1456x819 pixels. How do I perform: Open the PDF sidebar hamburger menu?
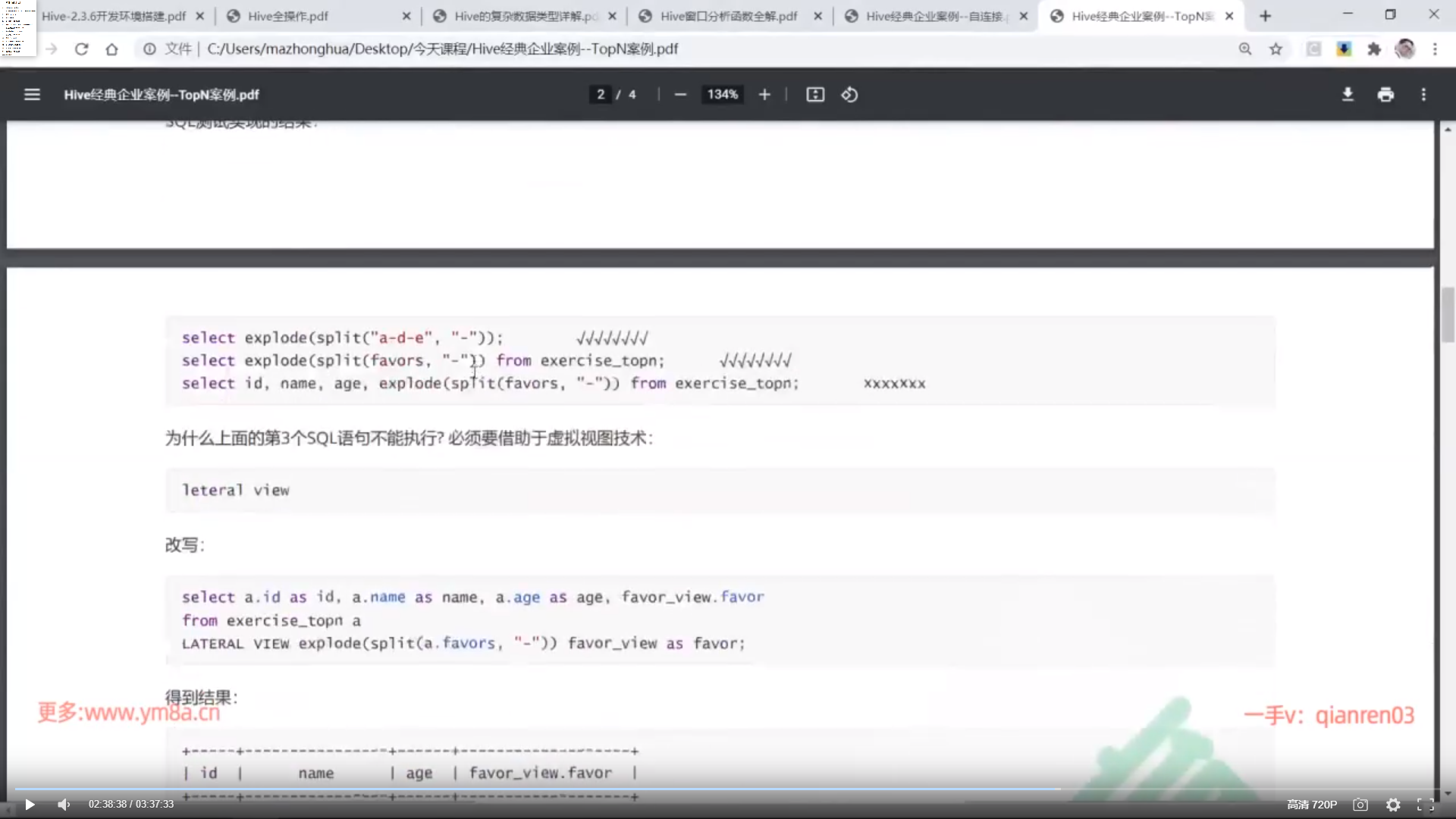(32, 95)
